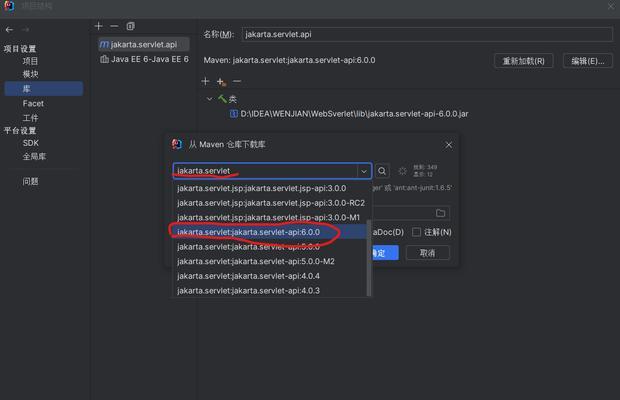
Task: Select jakarta.servlet-api:4.0.3 suggestion
Action: pos(270,291)
